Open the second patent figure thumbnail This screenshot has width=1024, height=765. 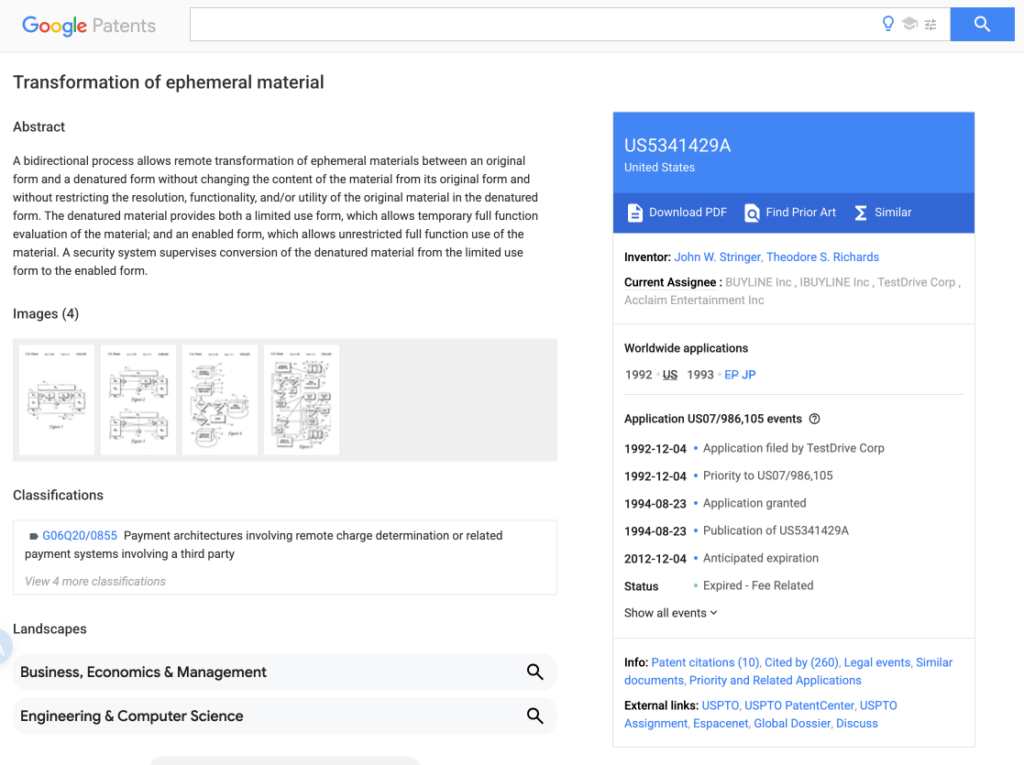coord(138,400)
